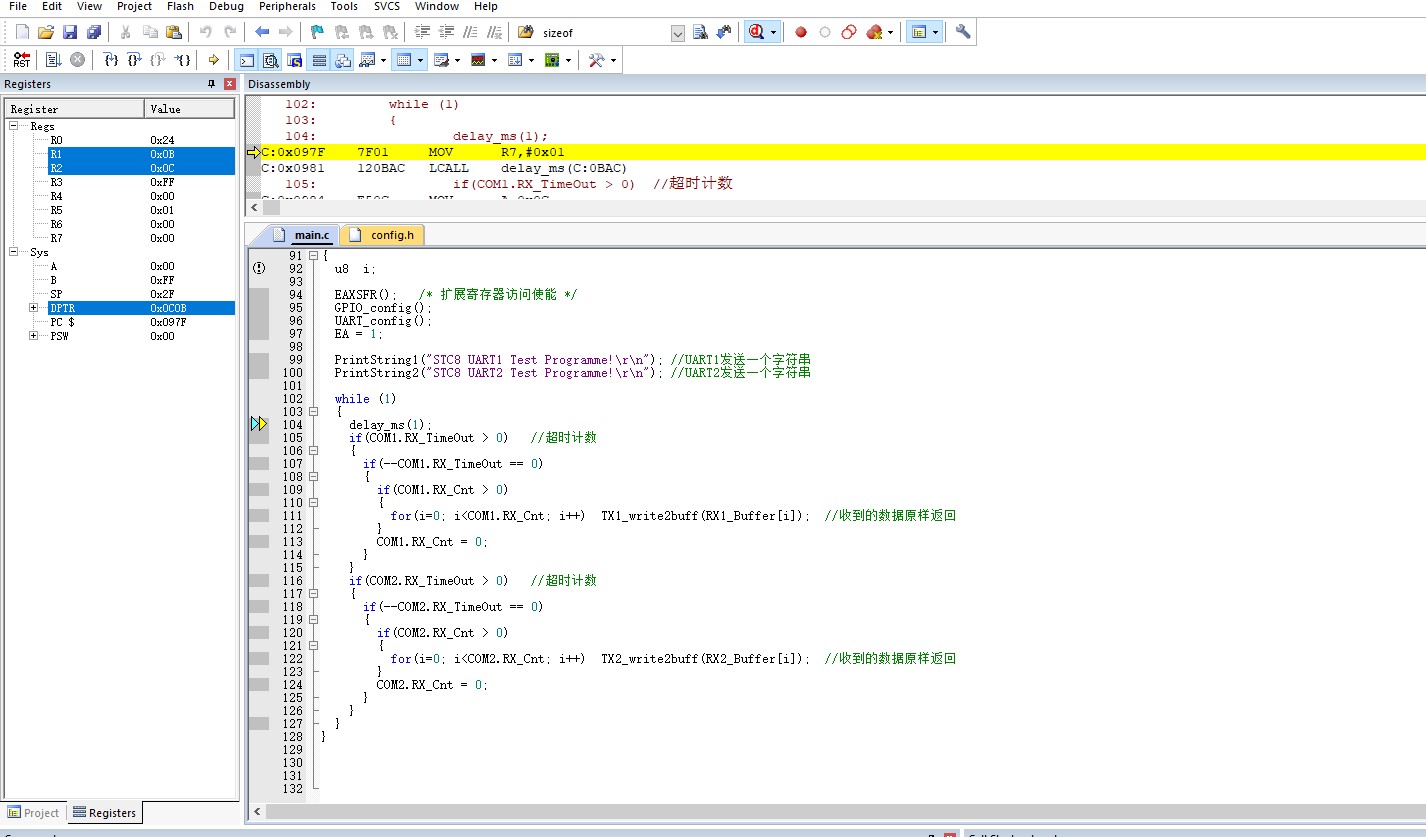
Task: Click the Step over icon
Action: 135,60
